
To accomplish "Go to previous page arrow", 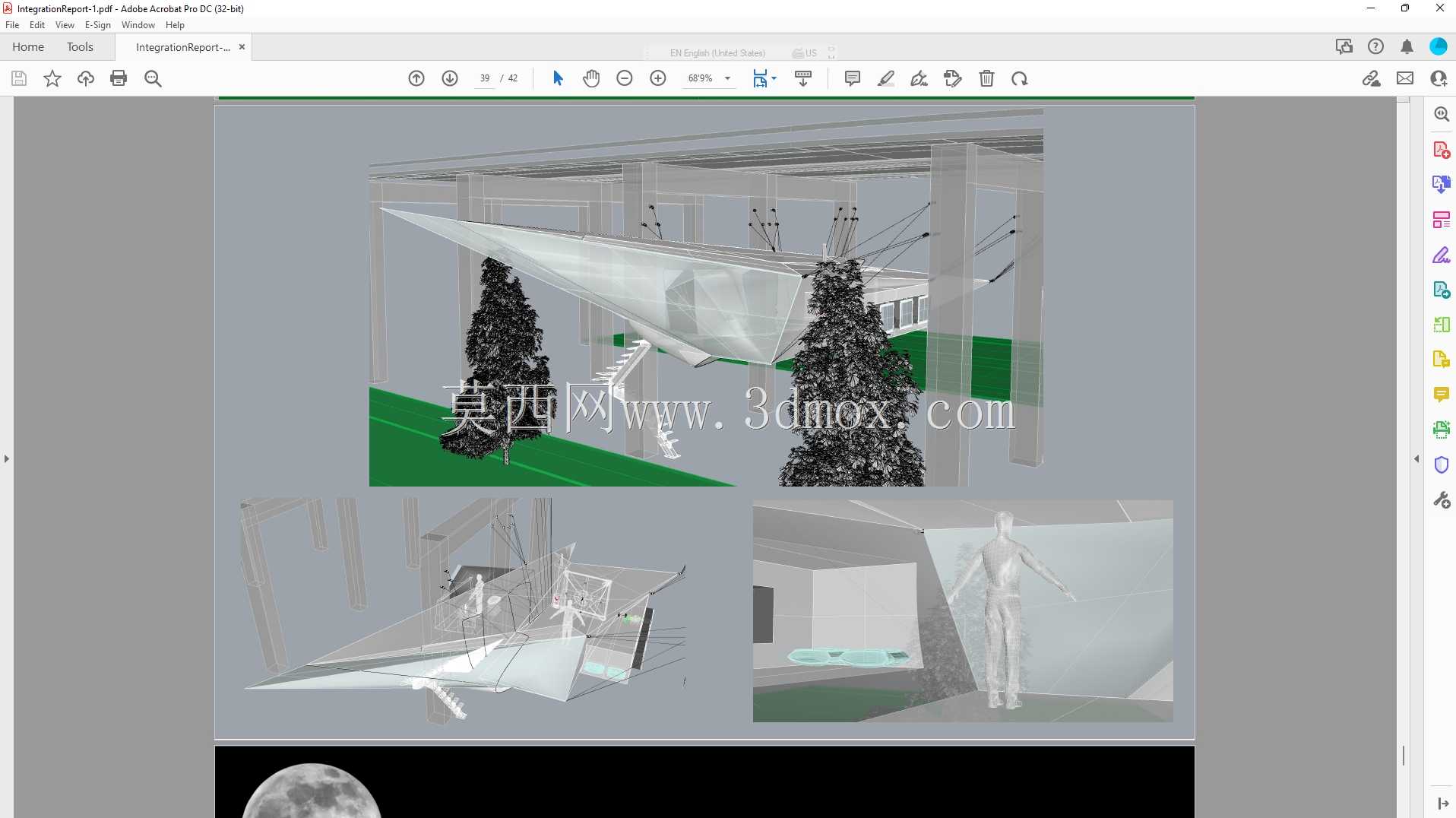I will coord(416,78).
